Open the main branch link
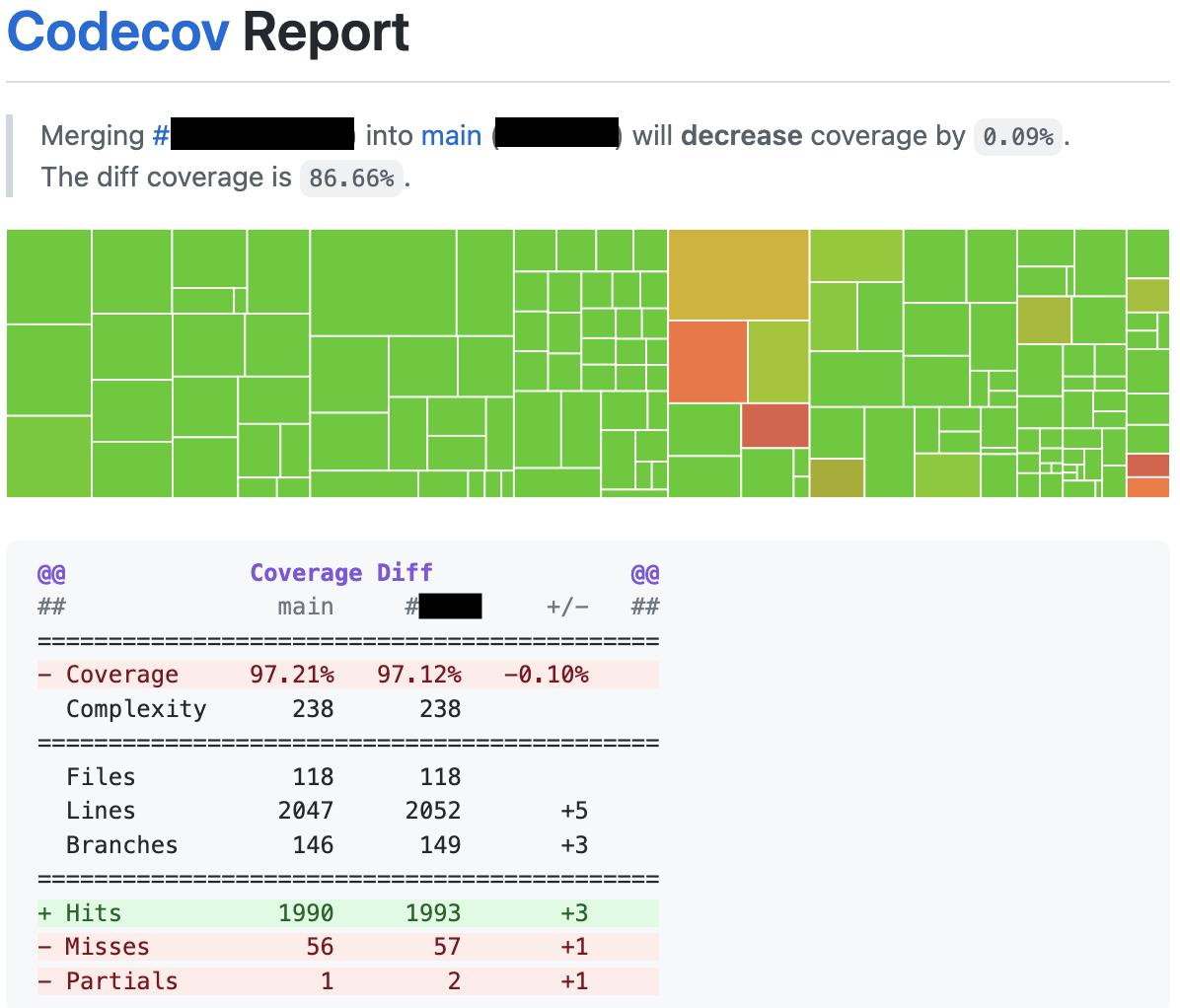The width and height of the screenshot is (1180, 1008). [452, 135]
